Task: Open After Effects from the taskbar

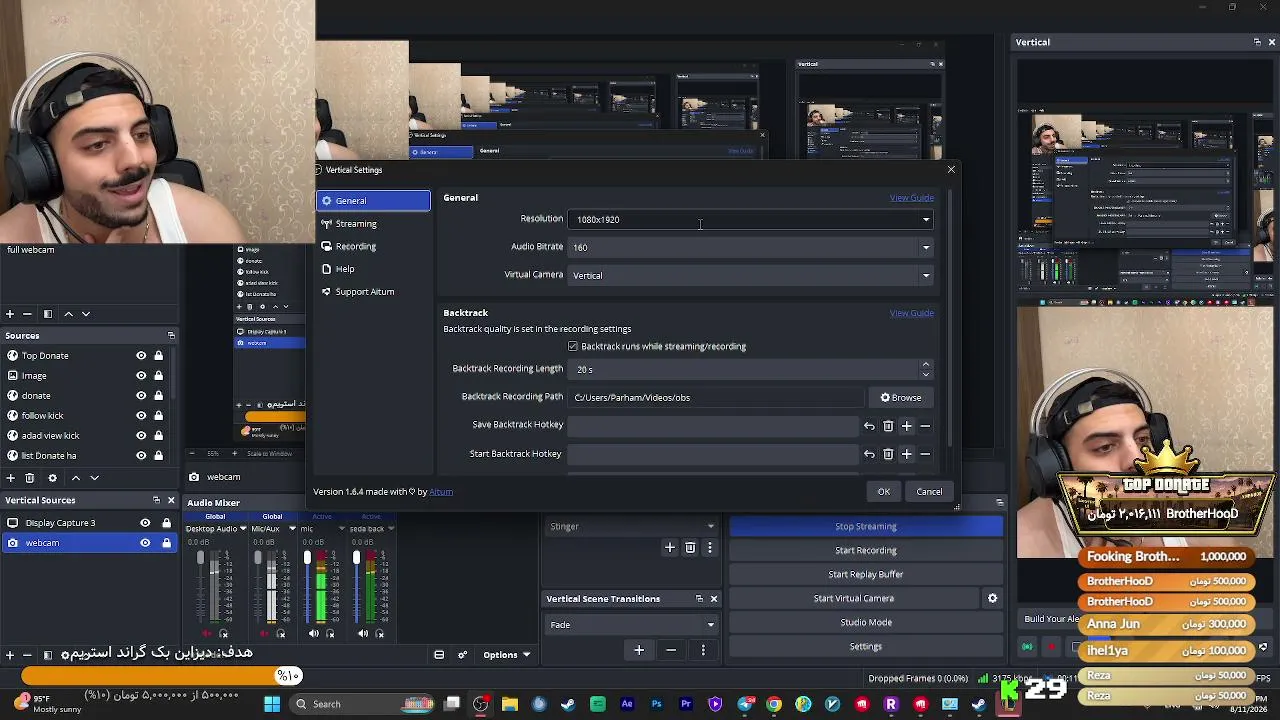Action: pyautogui.click(x=627, y=704)
